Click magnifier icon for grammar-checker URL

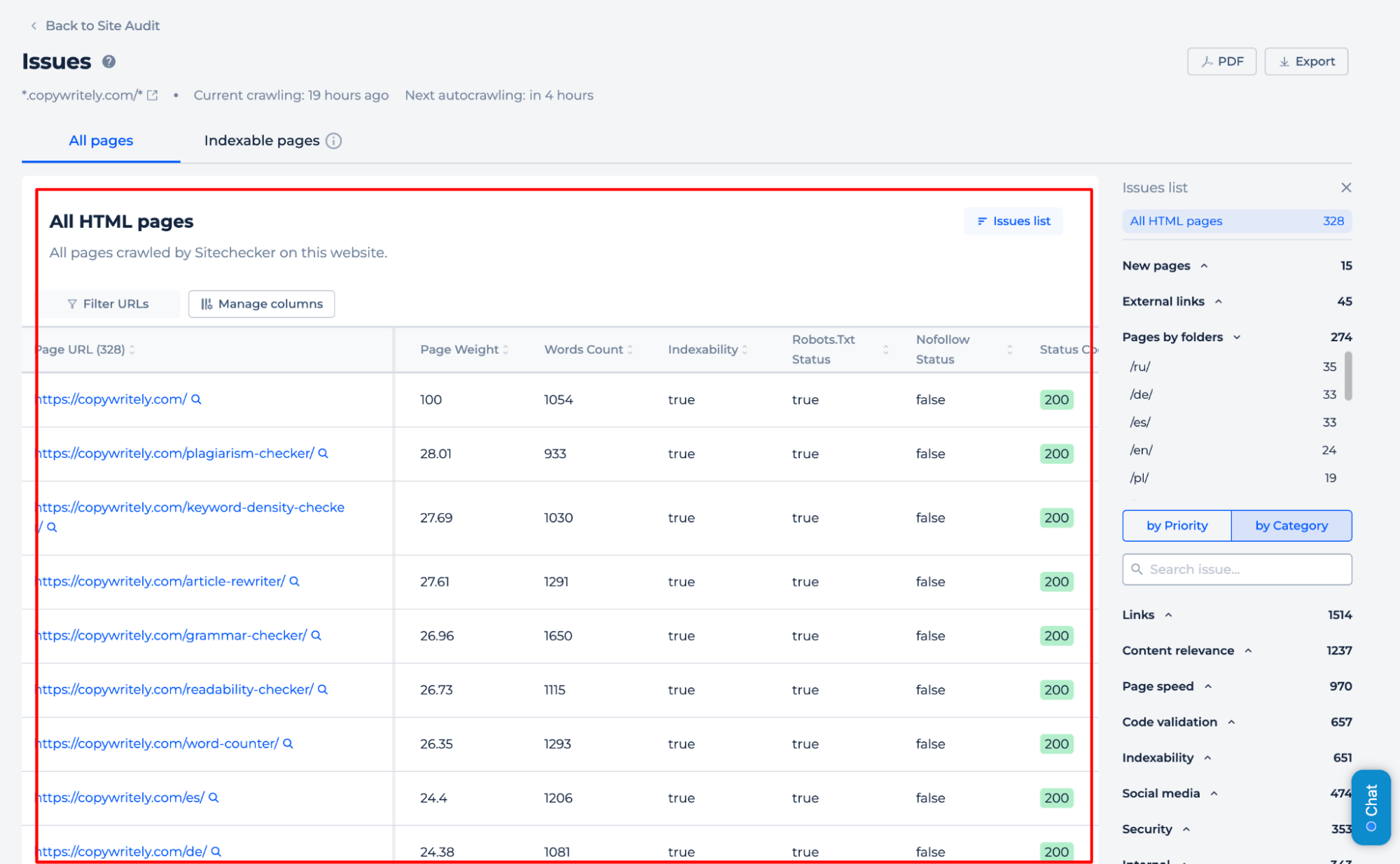click(x=316, y=636)
